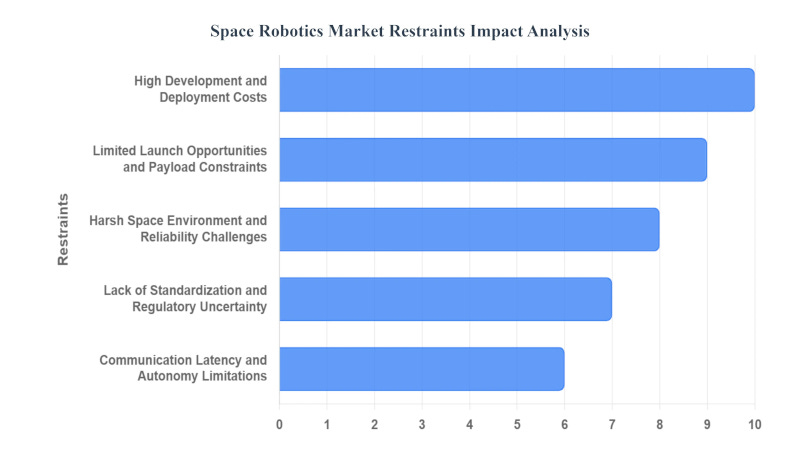Viewport: 800px width, 450px height.
Task: Click the 'Limited Launch Opportunities and Payload Constraints' label
Action: pos(180,159)
